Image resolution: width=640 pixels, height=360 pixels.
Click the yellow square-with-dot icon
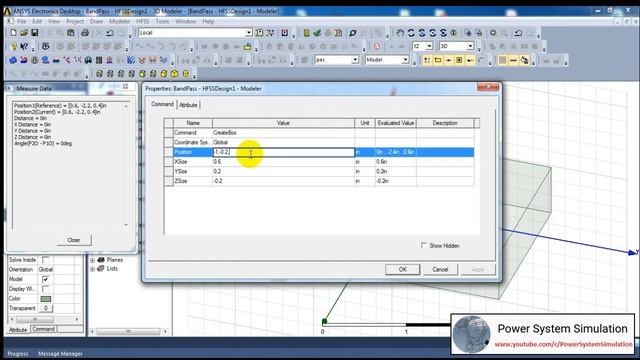click(459, 60)
